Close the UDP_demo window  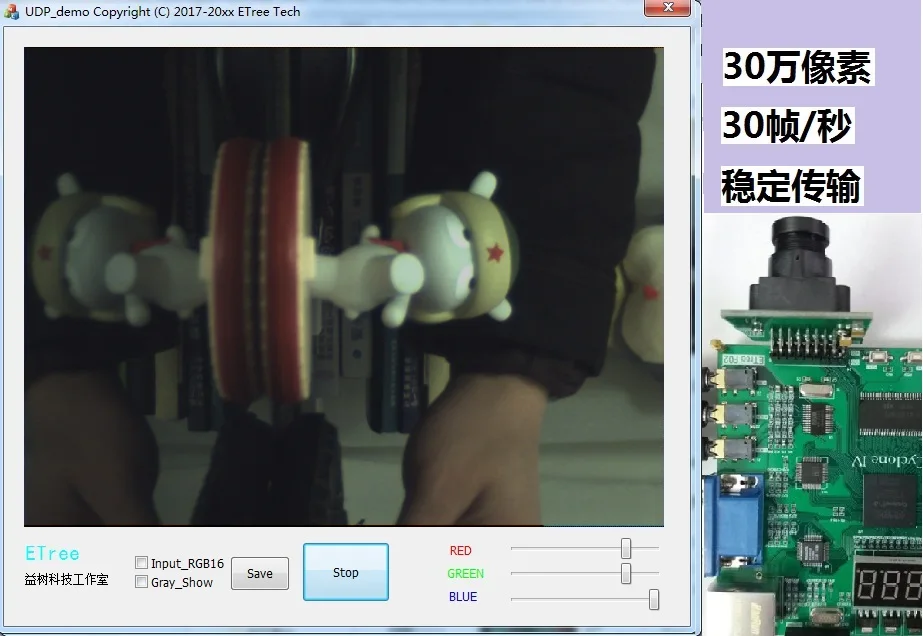668,8
